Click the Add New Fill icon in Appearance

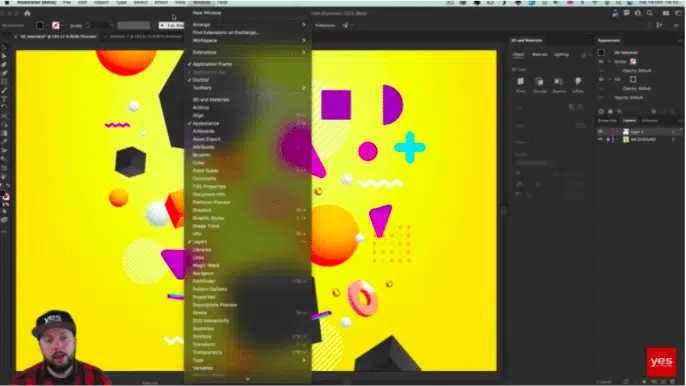tap(610, 111)
